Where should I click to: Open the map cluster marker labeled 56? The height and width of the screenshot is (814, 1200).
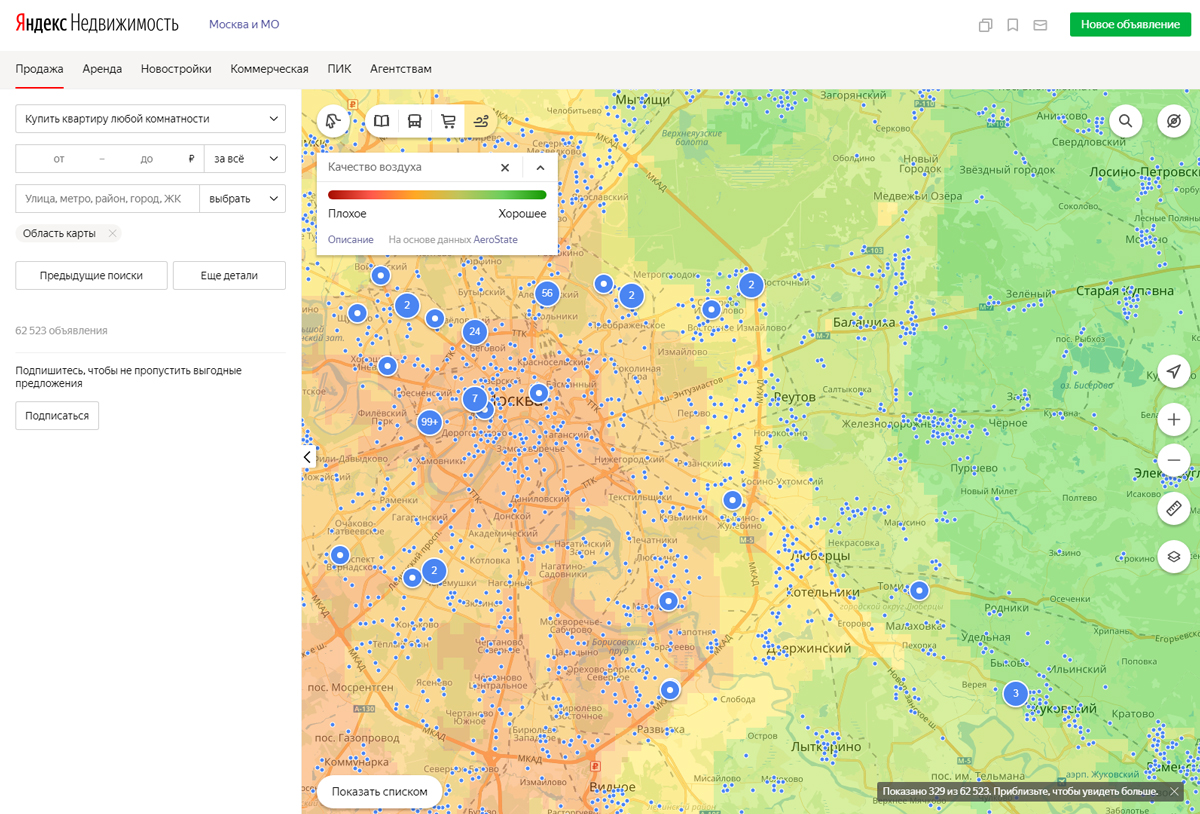(x=546, y=293)
